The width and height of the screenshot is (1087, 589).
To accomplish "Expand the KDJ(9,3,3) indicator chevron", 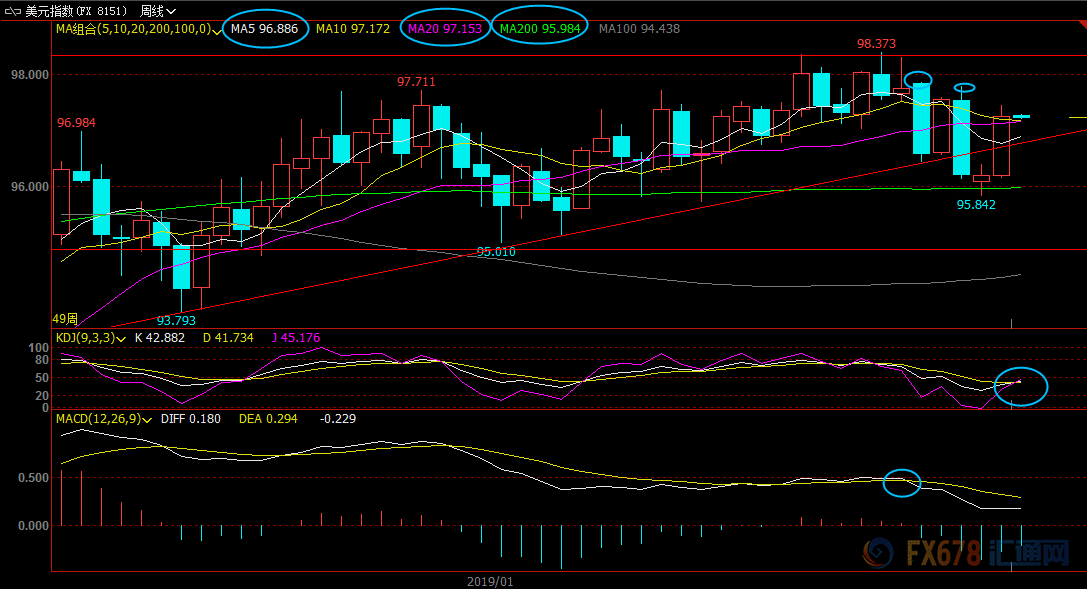I will 121,339.
